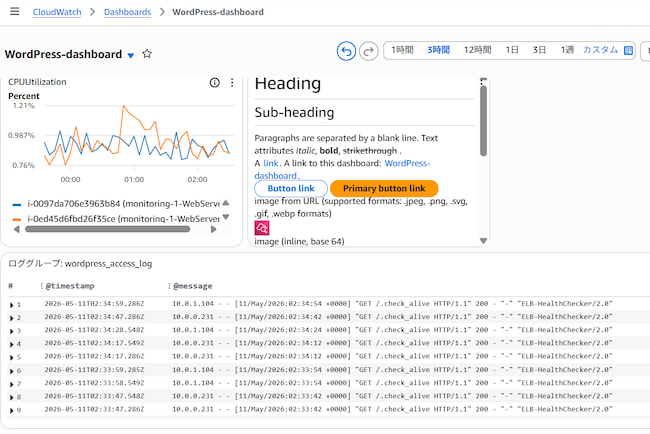650x434 pixels.
Task: Open the WordPress-dashboard link in text widget
Action: (x=342, y=169)
